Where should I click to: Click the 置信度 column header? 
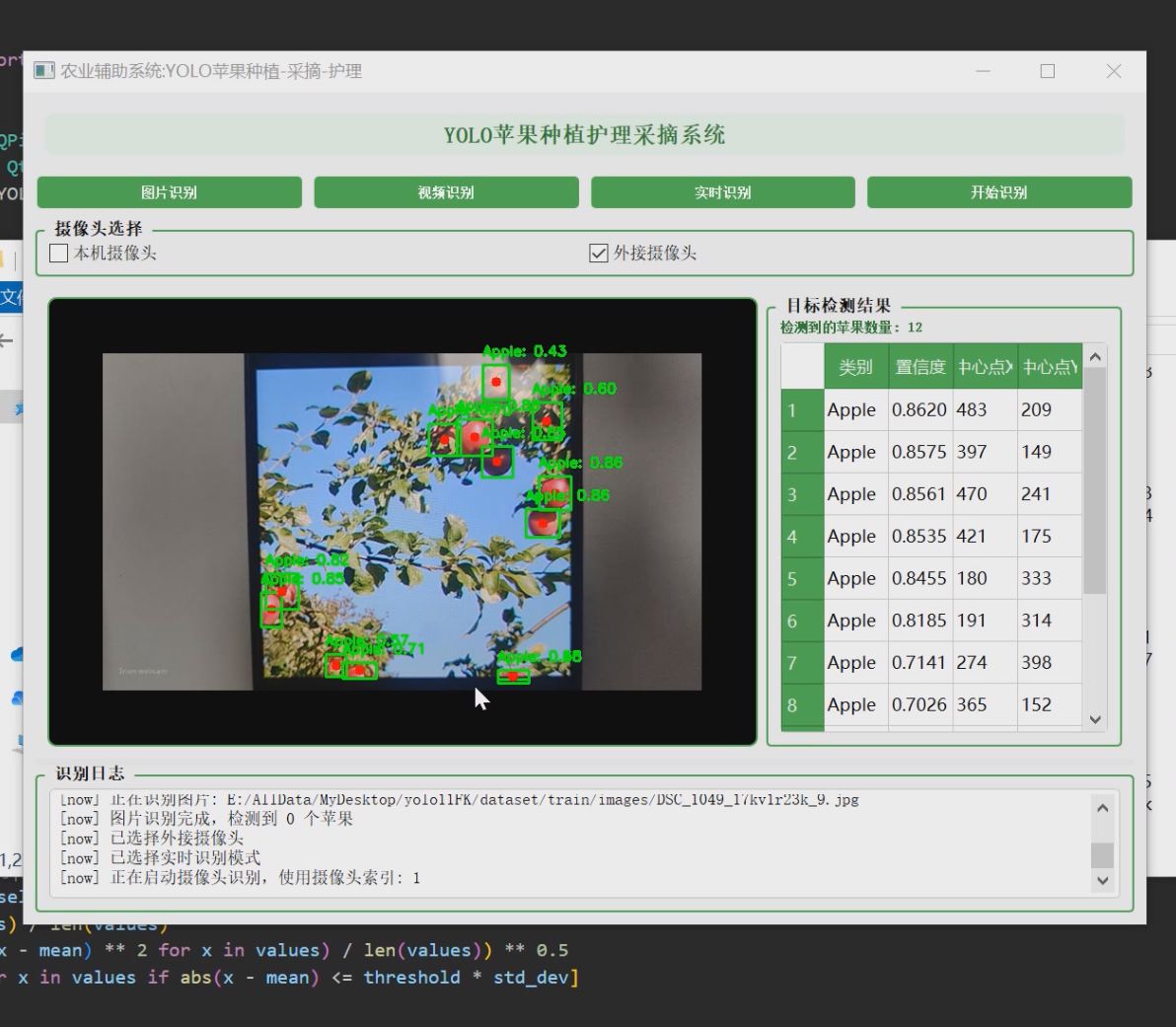tap(921, 367)
